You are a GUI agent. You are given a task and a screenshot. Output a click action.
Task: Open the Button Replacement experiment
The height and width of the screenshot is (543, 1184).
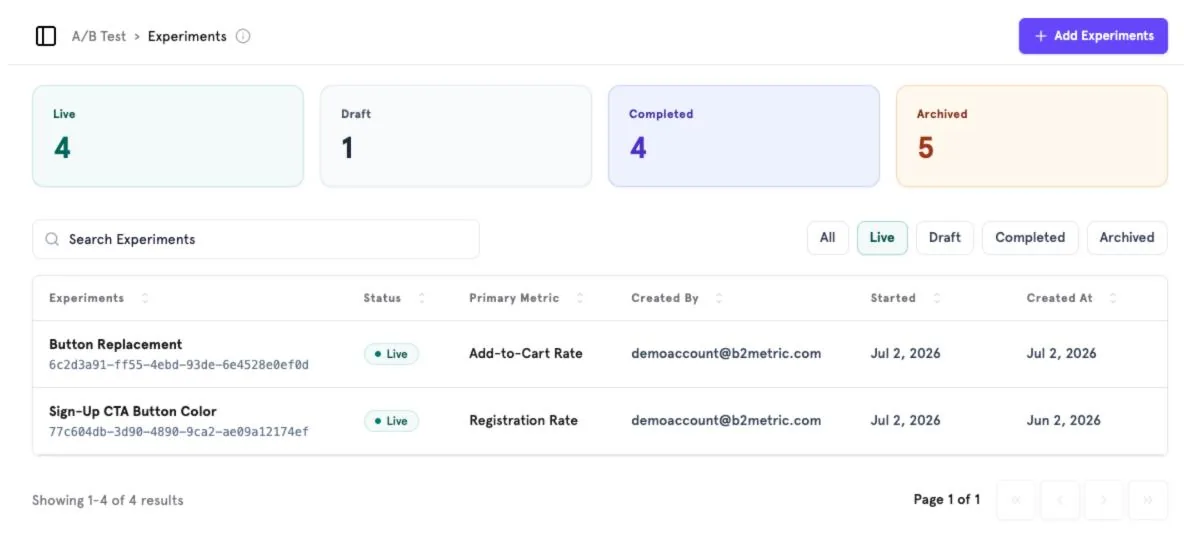click(116, 344)
